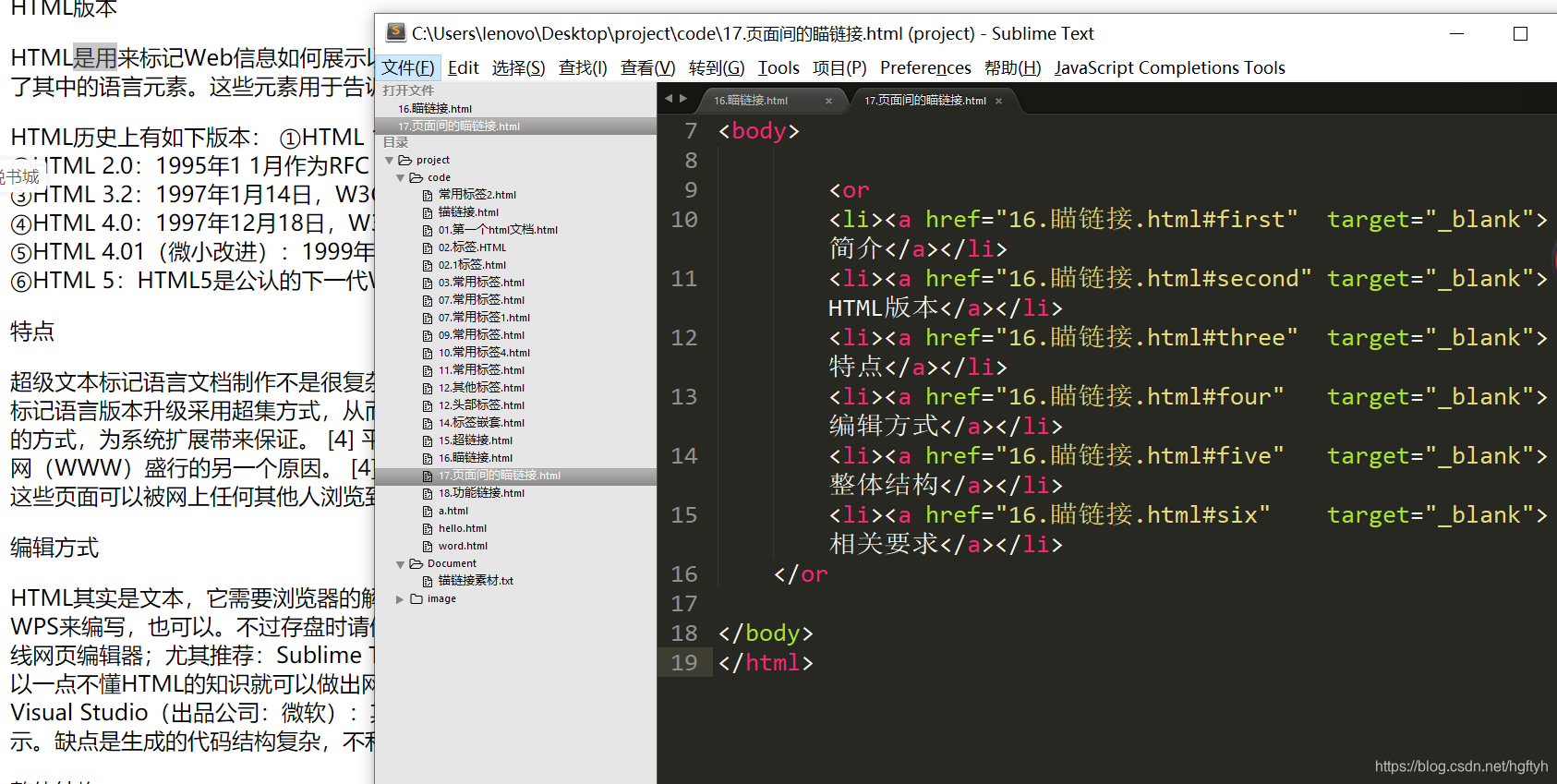Click file icon of 15.超链接.html
The height and width of the screenshot is (784, 1557).
(x=428, y=440)
